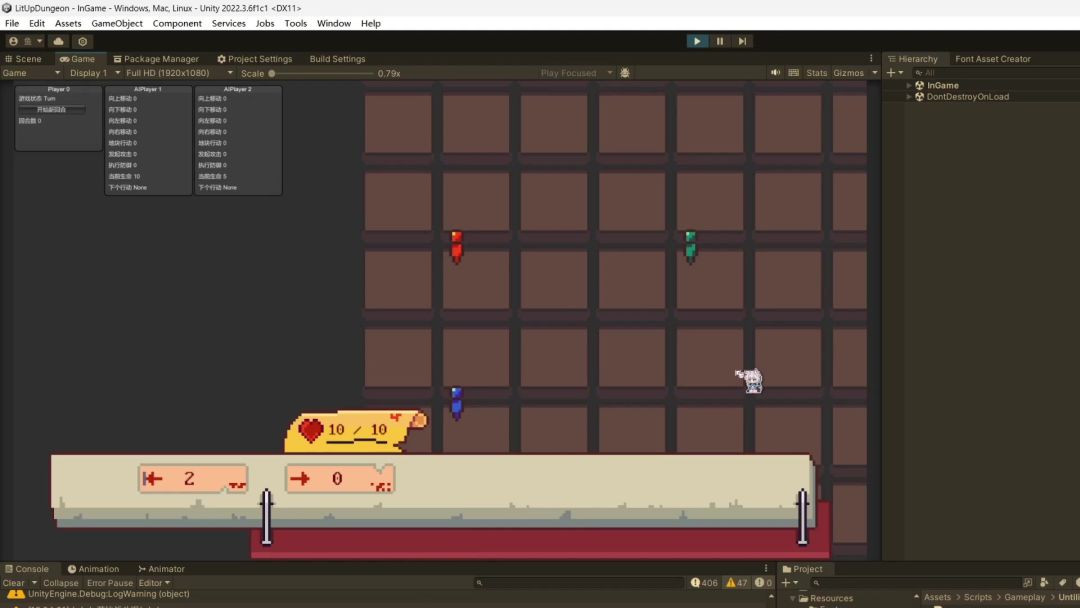Toggle the Mute Audio speaker icon

[775, 73]
